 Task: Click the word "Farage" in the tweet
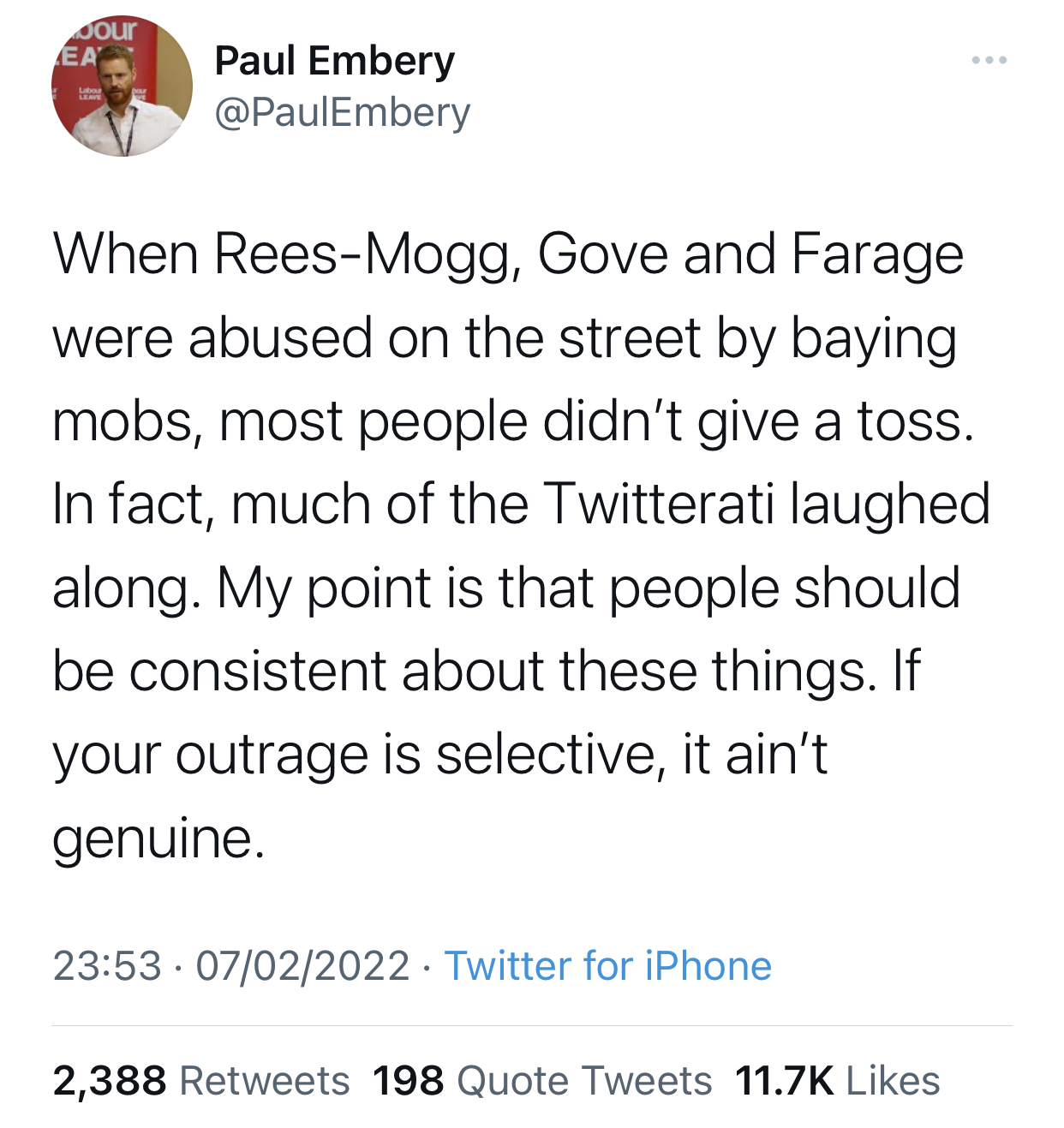click(877, 255)
